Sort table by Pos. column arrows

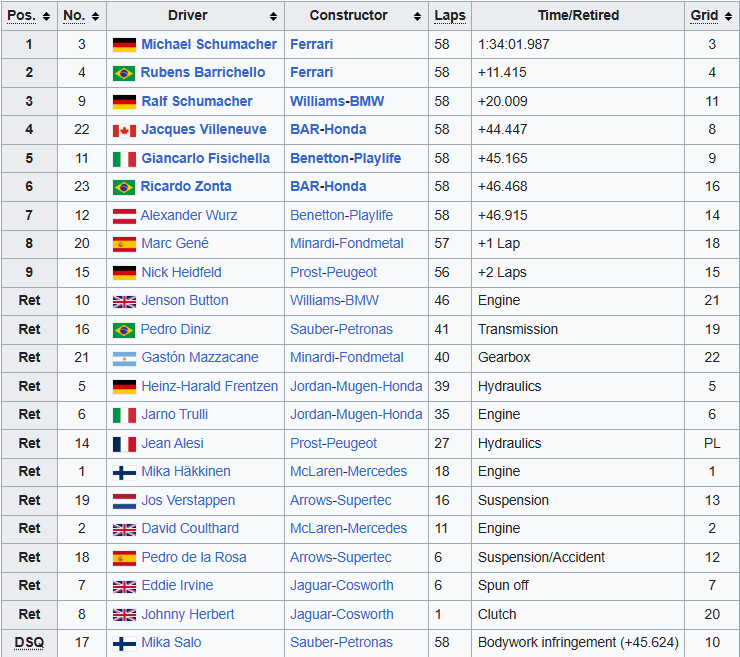tap(46, 17)
